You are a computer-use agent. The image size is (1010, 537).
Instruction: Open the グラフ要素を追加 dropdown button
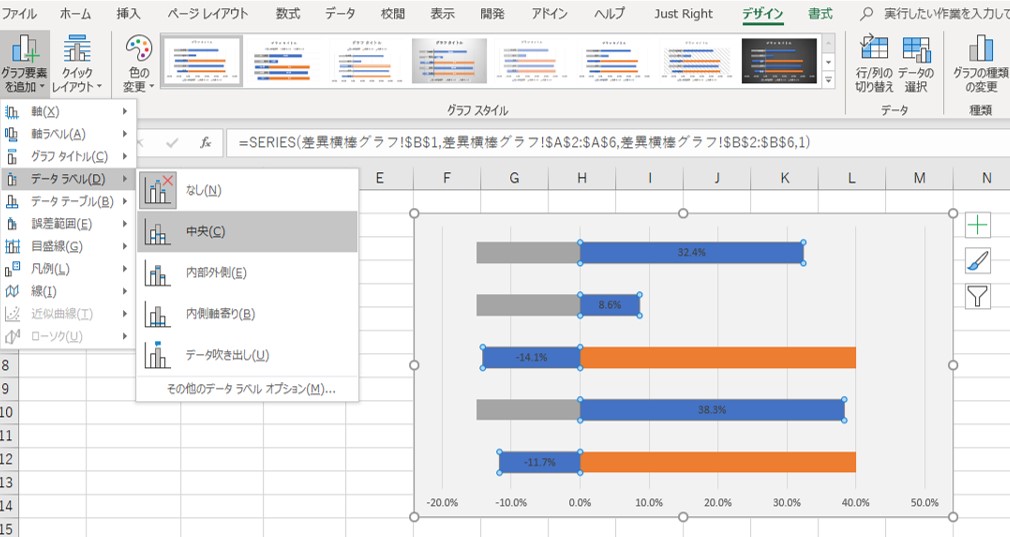point(24,64)
